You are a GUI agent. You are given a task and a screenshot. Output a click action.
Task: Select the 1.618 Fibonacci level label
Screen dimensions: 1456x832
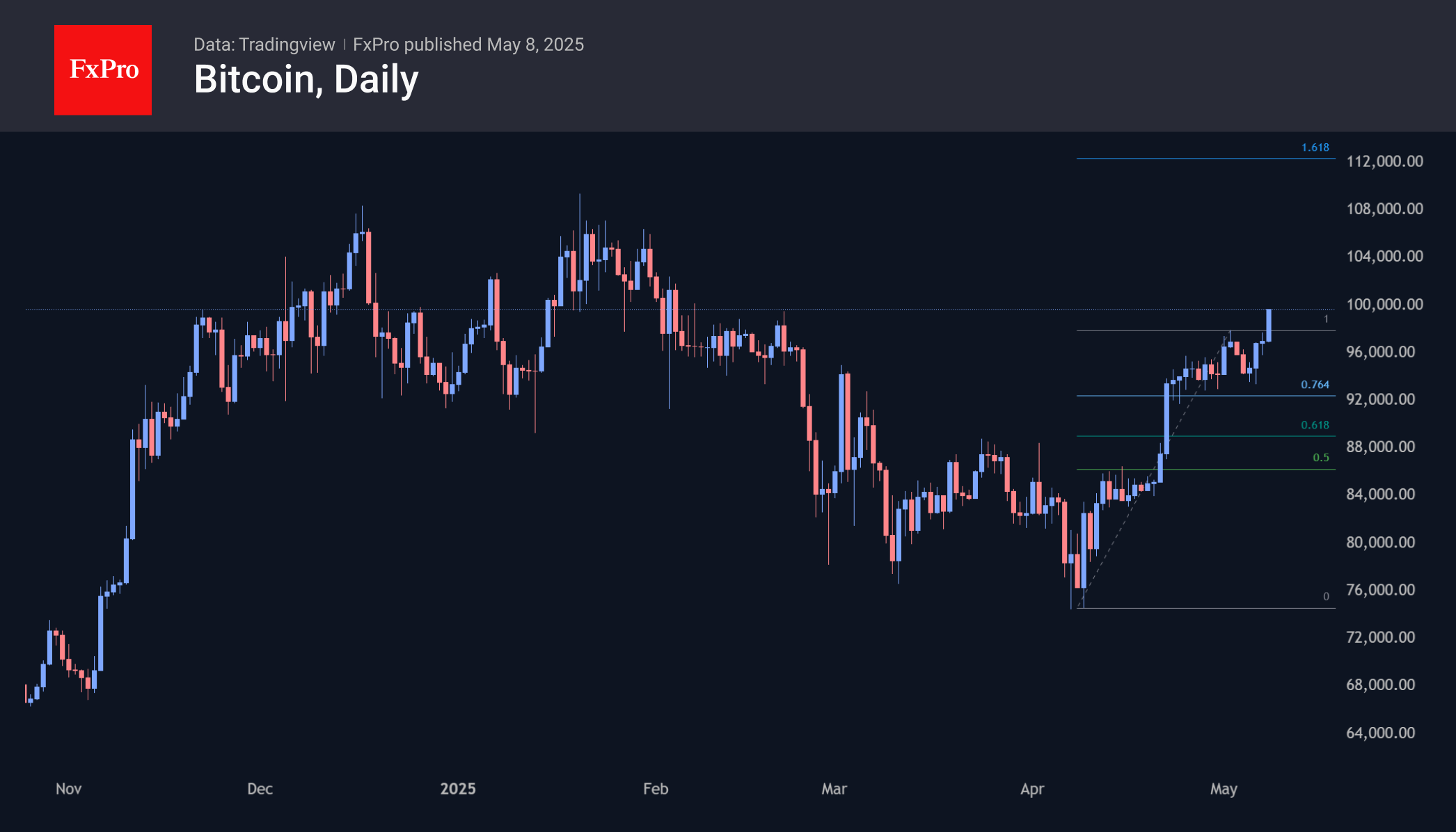[1315, 147]
